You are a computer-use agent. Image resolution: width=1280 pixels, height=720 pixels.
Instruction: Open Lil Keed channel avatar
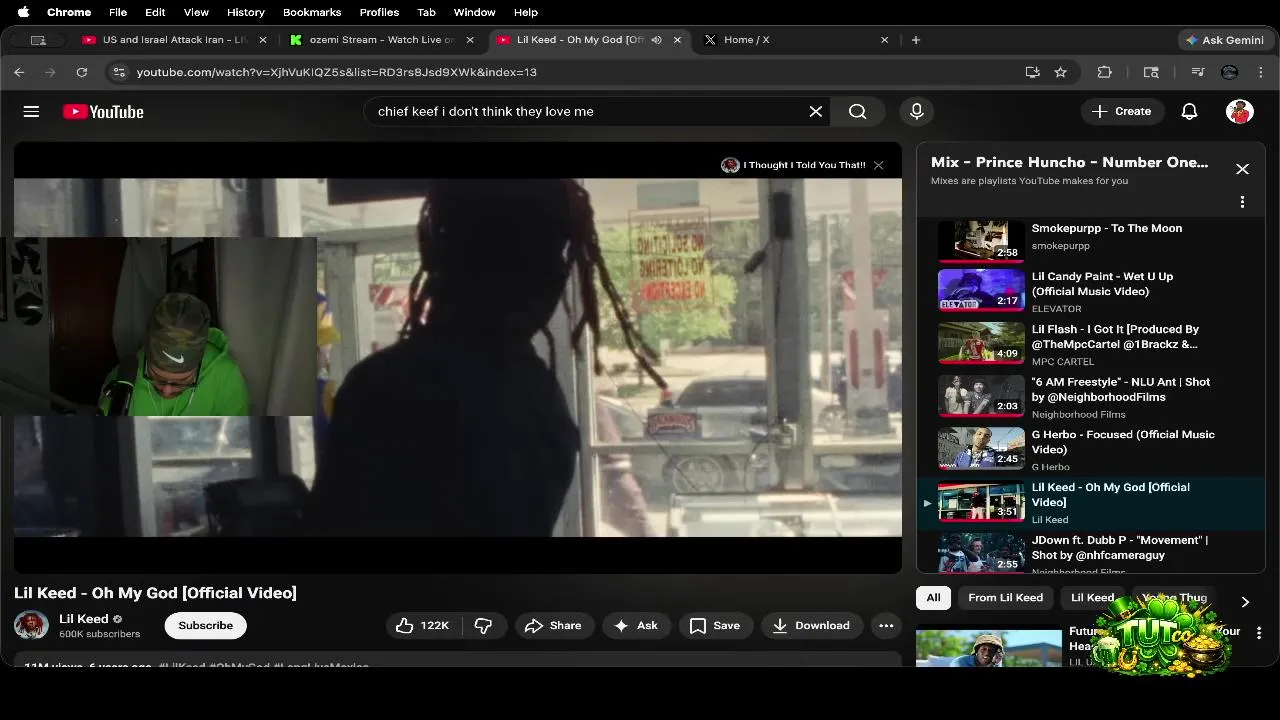pos(31,625)
